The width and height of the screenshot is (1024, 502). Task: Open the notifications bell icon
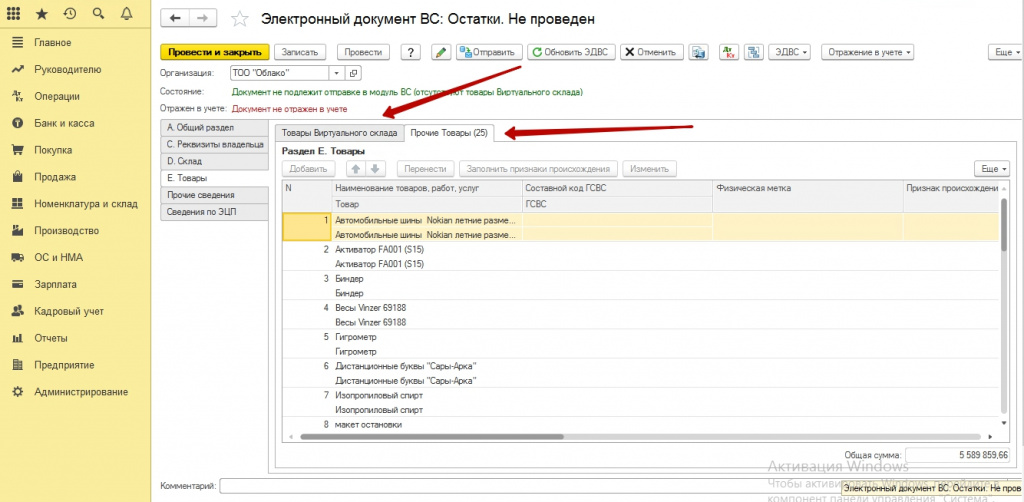tap(127, 13)
